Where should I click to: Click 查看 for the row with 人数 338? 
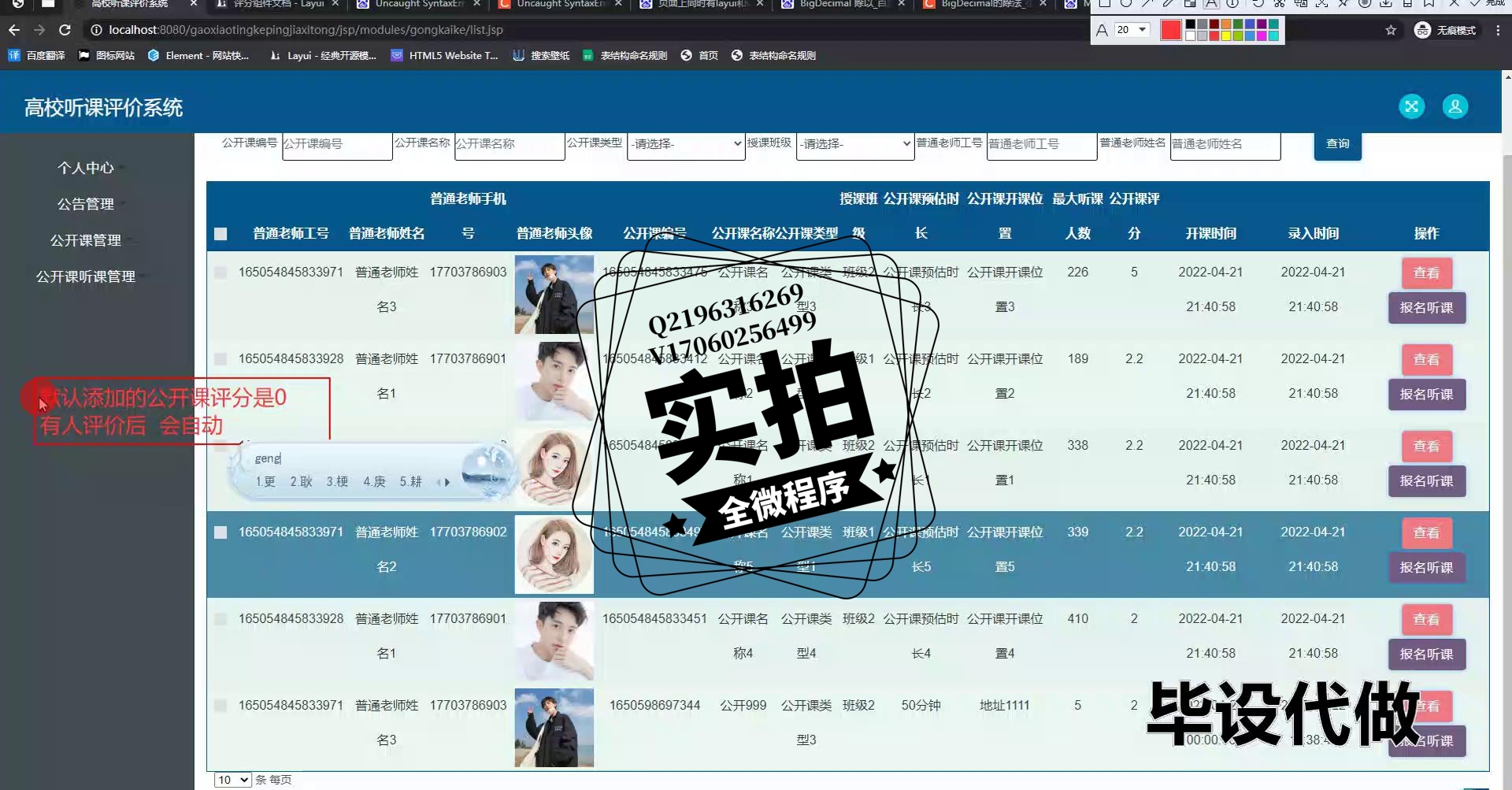pos(1426,447)
